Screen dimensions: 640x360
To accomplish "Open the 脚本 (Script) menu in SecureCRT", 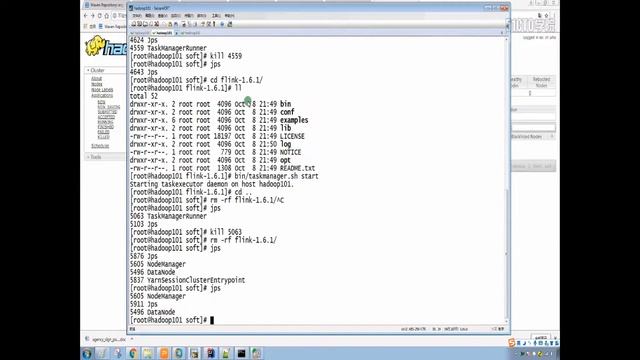I will click(202, 16).
